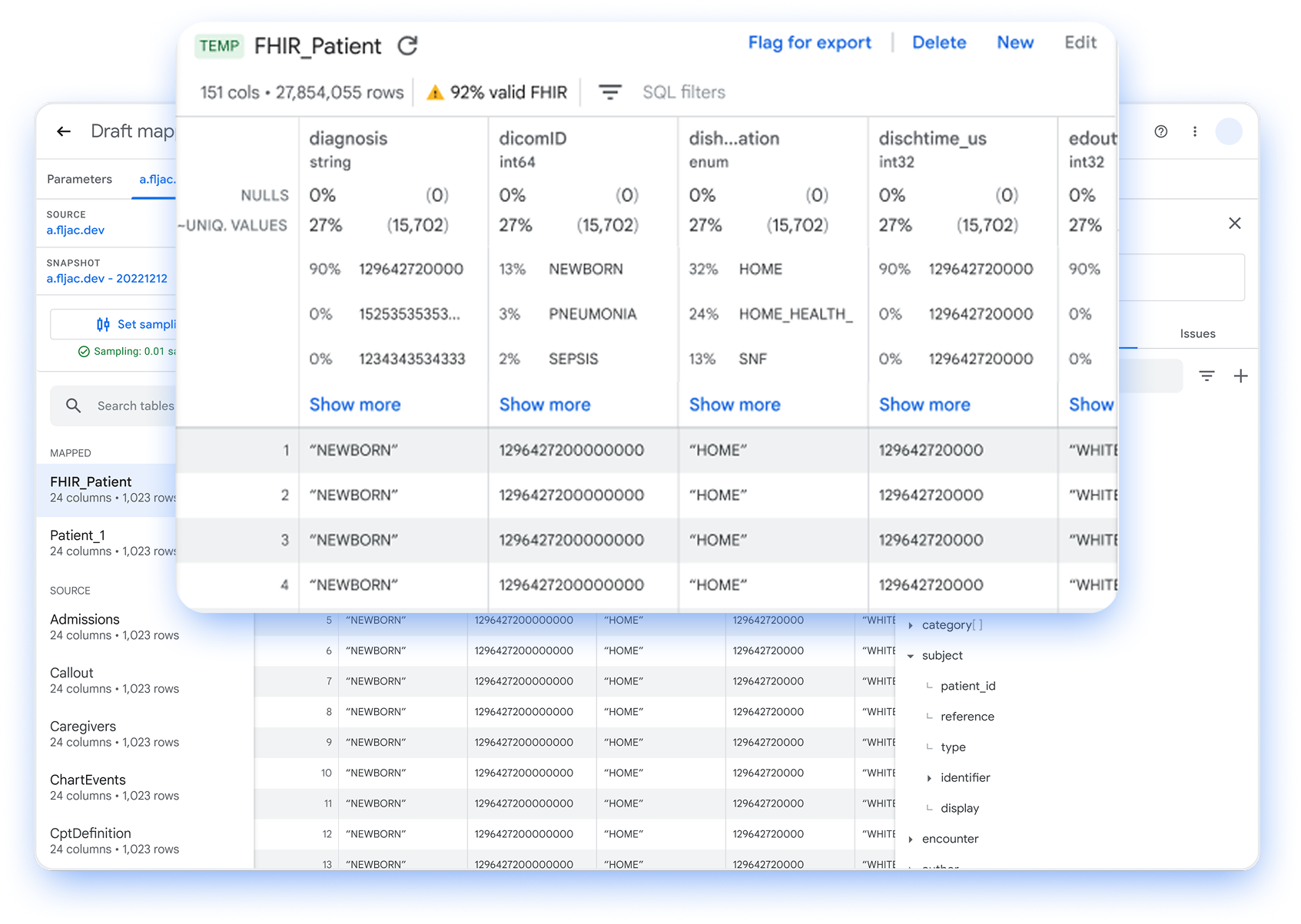Click the text input box in right panel
This screenshot has height=924, width=1301.
pos(1181,277)
